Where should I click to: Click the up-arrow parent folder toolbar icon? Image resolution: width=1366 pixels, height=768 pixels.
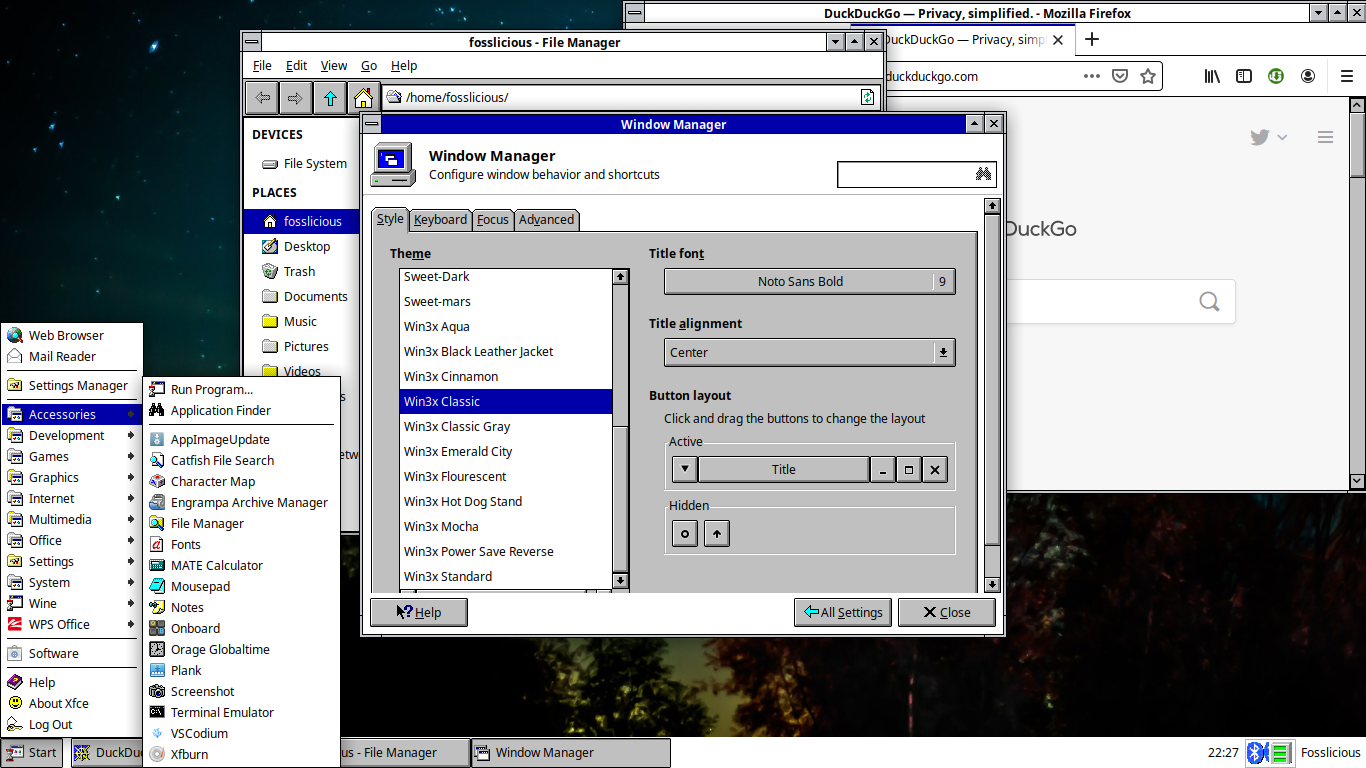329,98
